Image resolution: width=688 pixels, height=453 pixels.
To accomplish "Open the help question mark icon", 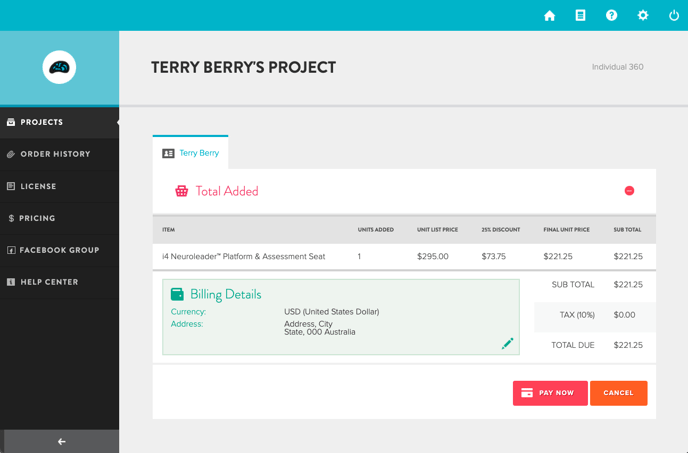I will [x=611, y=15].
